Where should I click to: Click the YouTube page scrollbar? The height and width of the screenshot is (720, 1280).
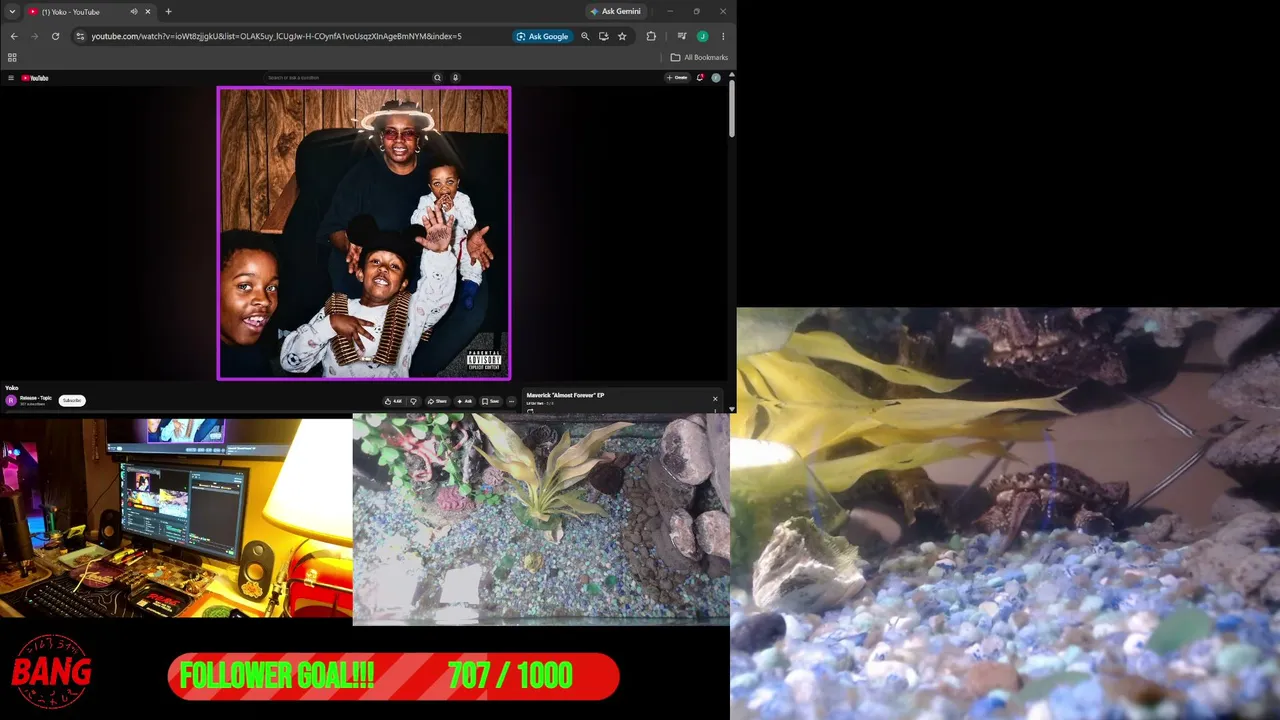[732, 107]
